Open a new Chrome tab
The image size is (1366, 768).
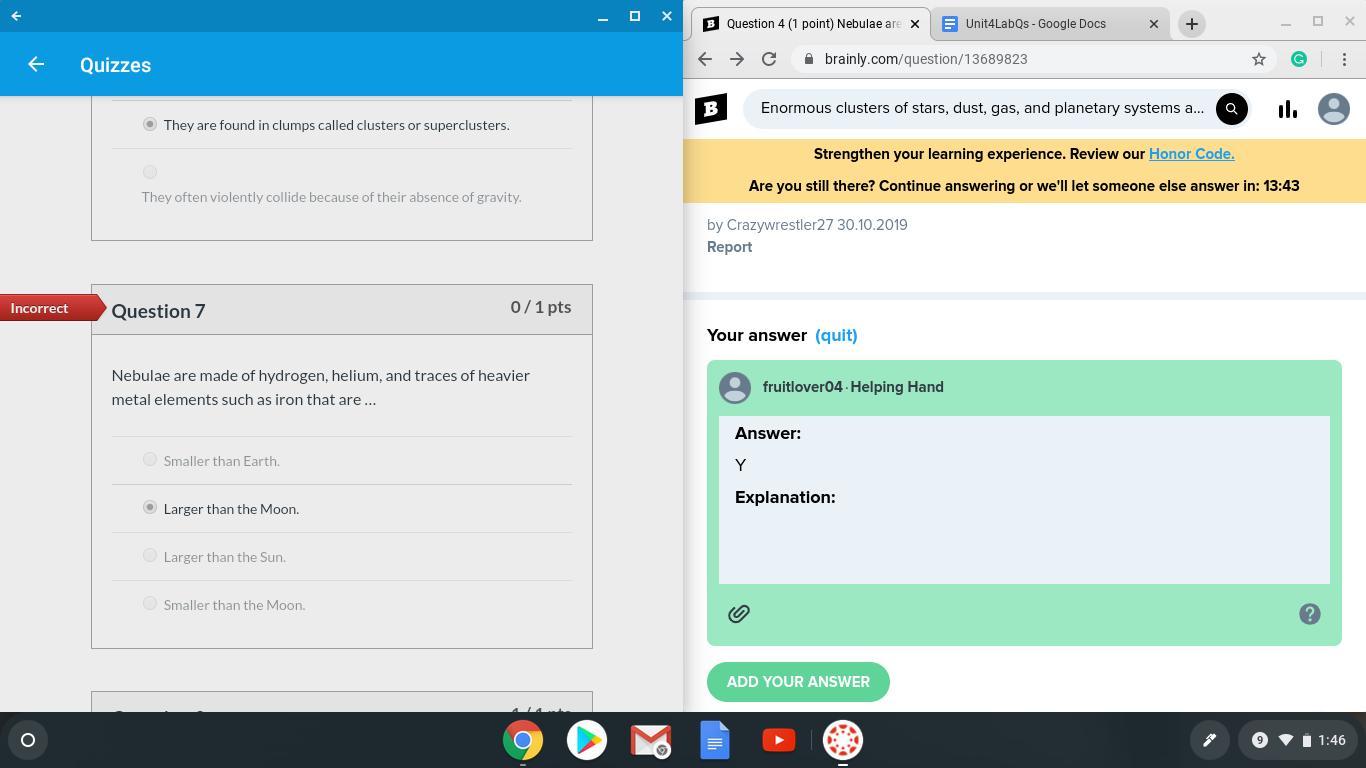pos(1192,24)
